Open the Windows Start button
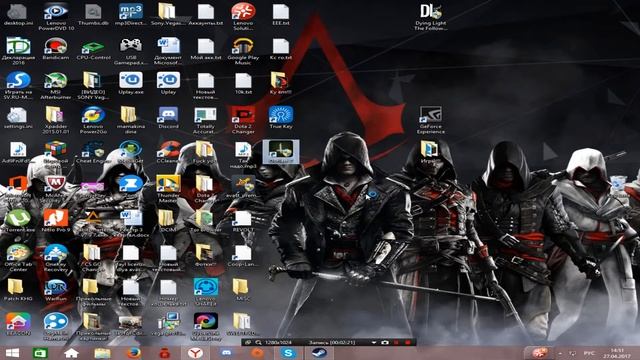 12,353
